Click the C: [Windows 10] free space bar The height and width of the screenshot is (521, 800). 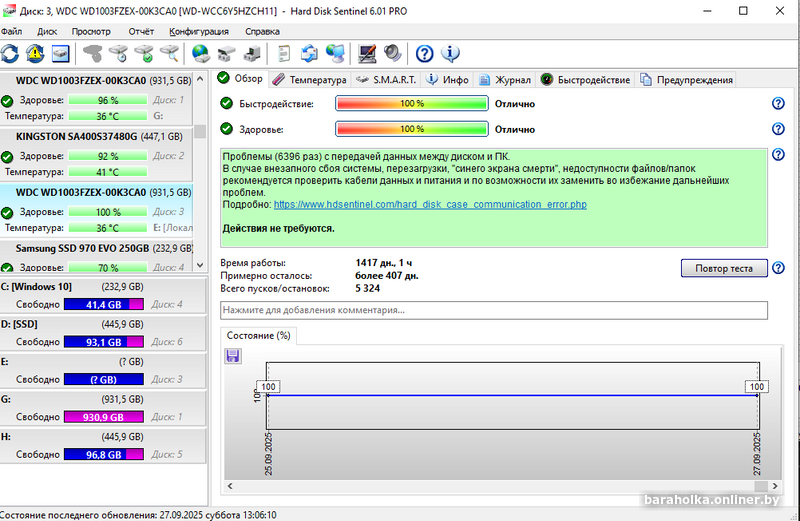tap(103, 305)
